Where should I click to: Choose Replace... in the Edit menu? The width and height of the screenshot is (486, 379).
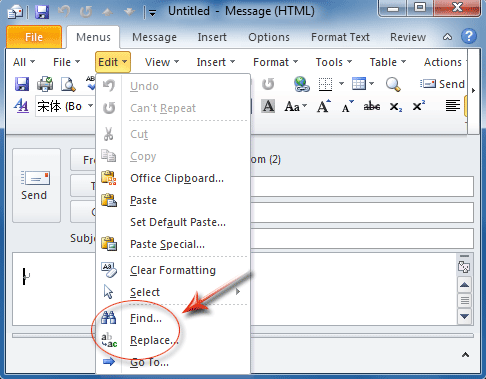coord(154,340)
